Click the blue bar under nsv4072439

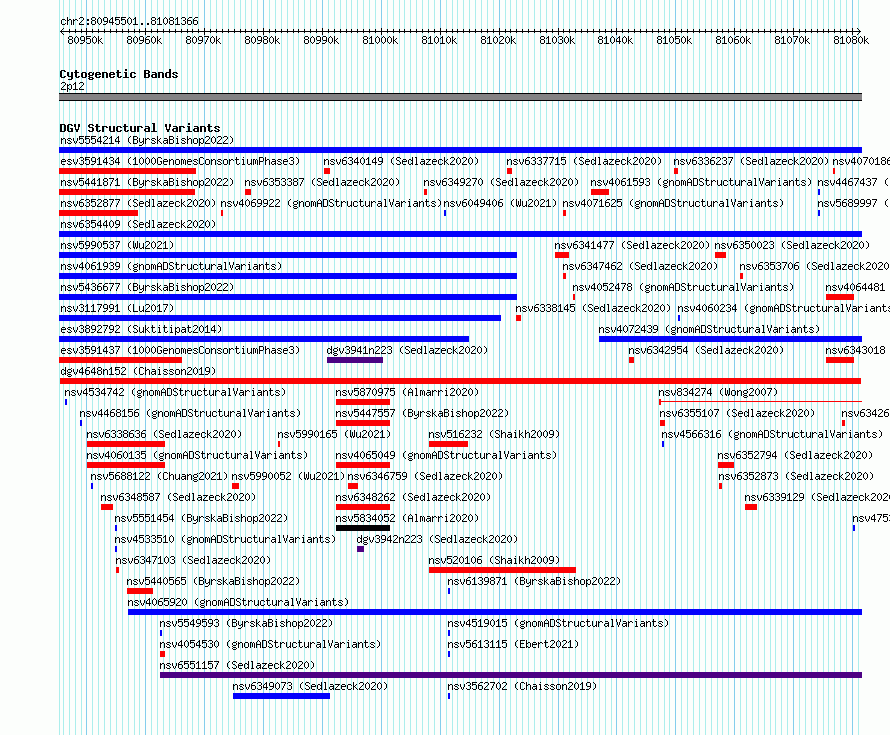[731, 339]
